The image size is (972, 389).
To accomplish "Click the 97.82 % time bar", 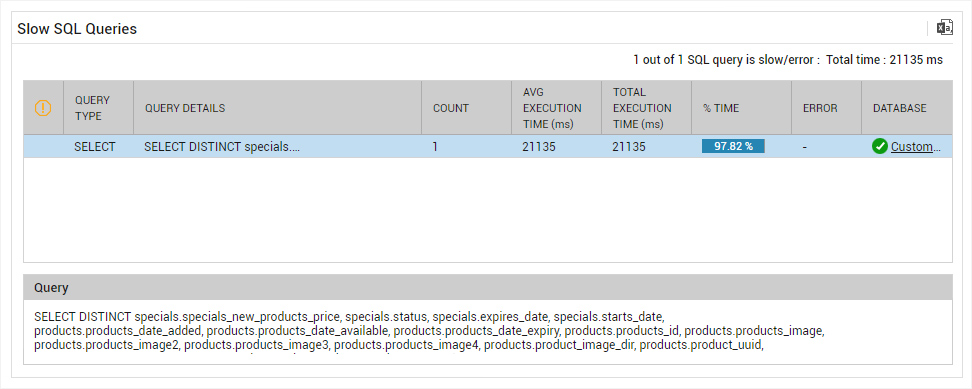I will pyautogui.click(x=733, y=146).
